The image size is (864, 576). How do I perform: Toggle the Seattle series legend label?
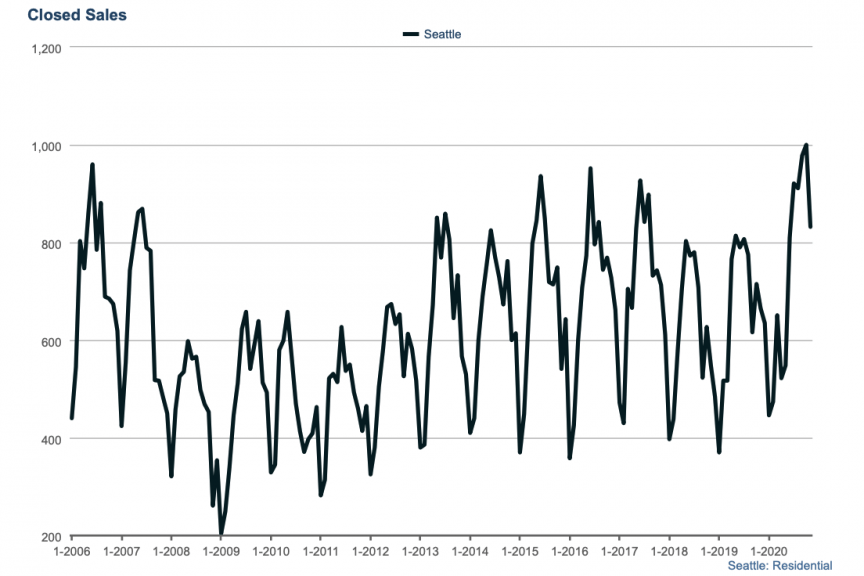(x=442, y=34)
